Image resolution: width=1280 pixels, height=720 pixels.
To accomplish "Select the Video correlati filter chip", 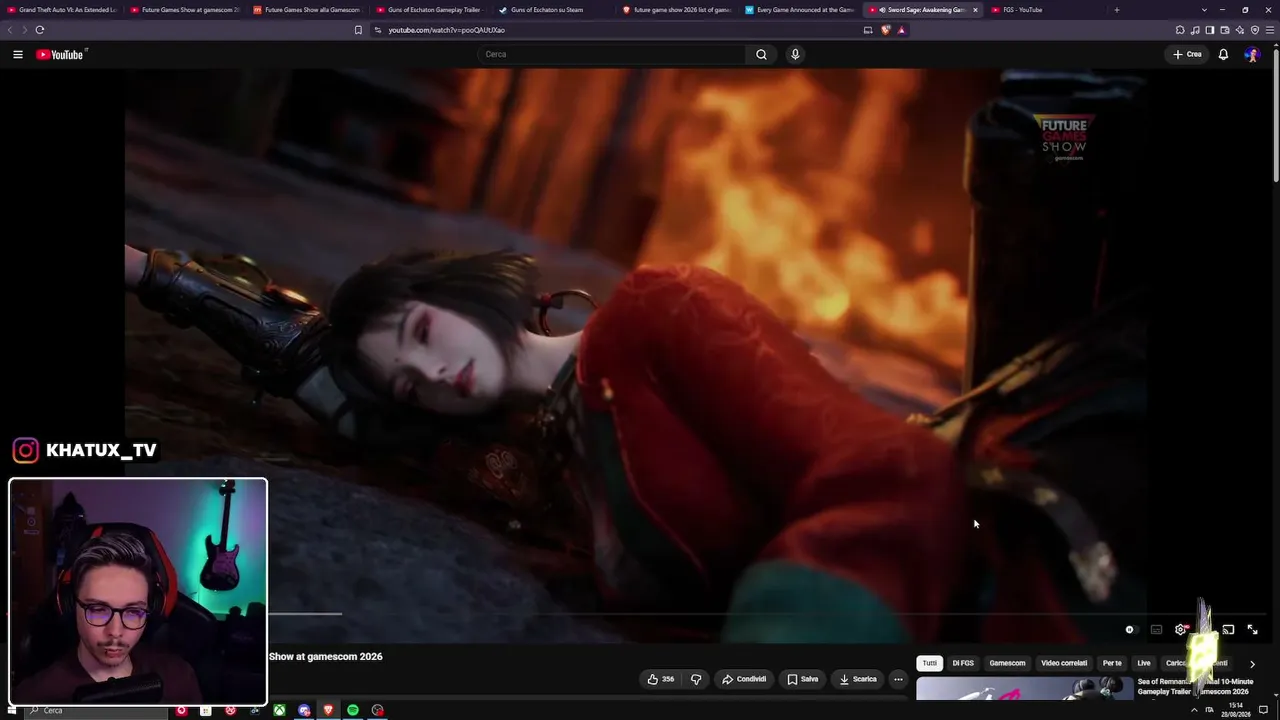I will coord(1064,663).
